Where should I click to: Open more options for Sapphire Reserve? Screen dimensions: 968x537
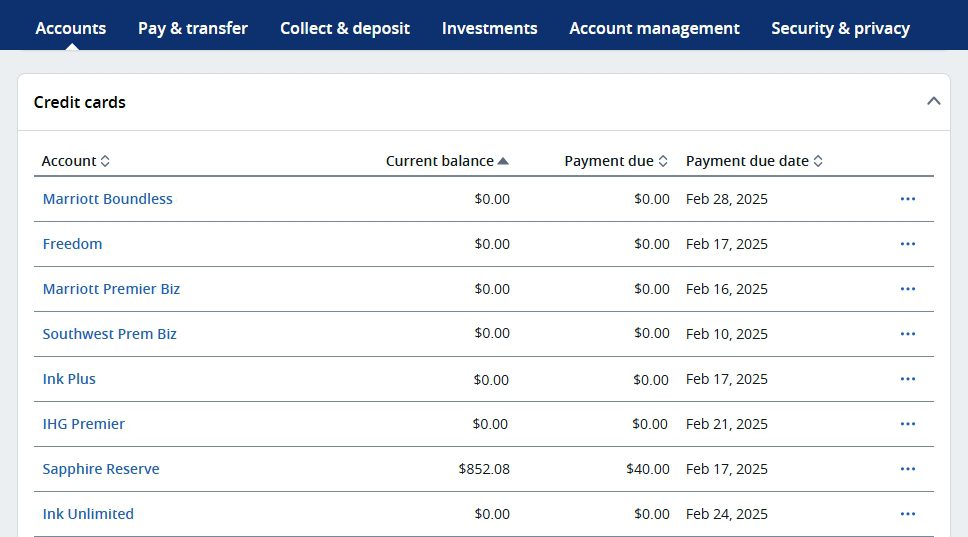tap(907, 469)
